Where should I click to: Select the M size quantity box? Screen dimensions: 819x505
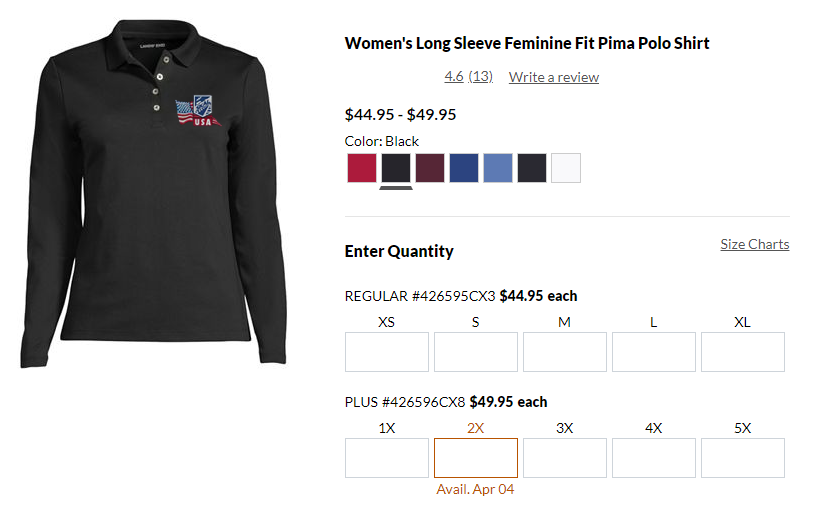565,352
